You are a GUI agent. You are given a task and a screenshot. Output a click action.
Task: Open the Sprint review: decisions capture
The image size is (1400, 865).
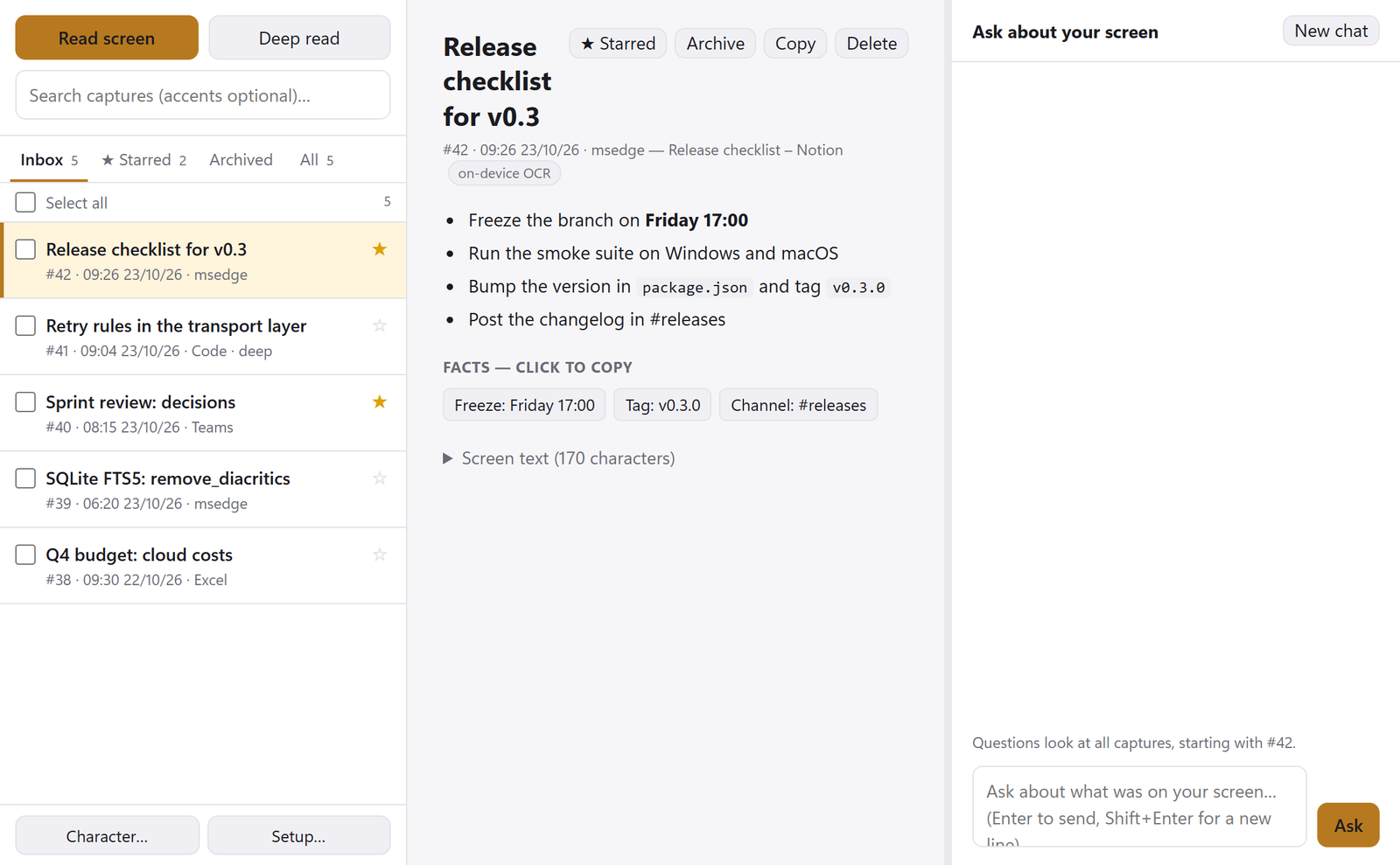pos(203,413)
